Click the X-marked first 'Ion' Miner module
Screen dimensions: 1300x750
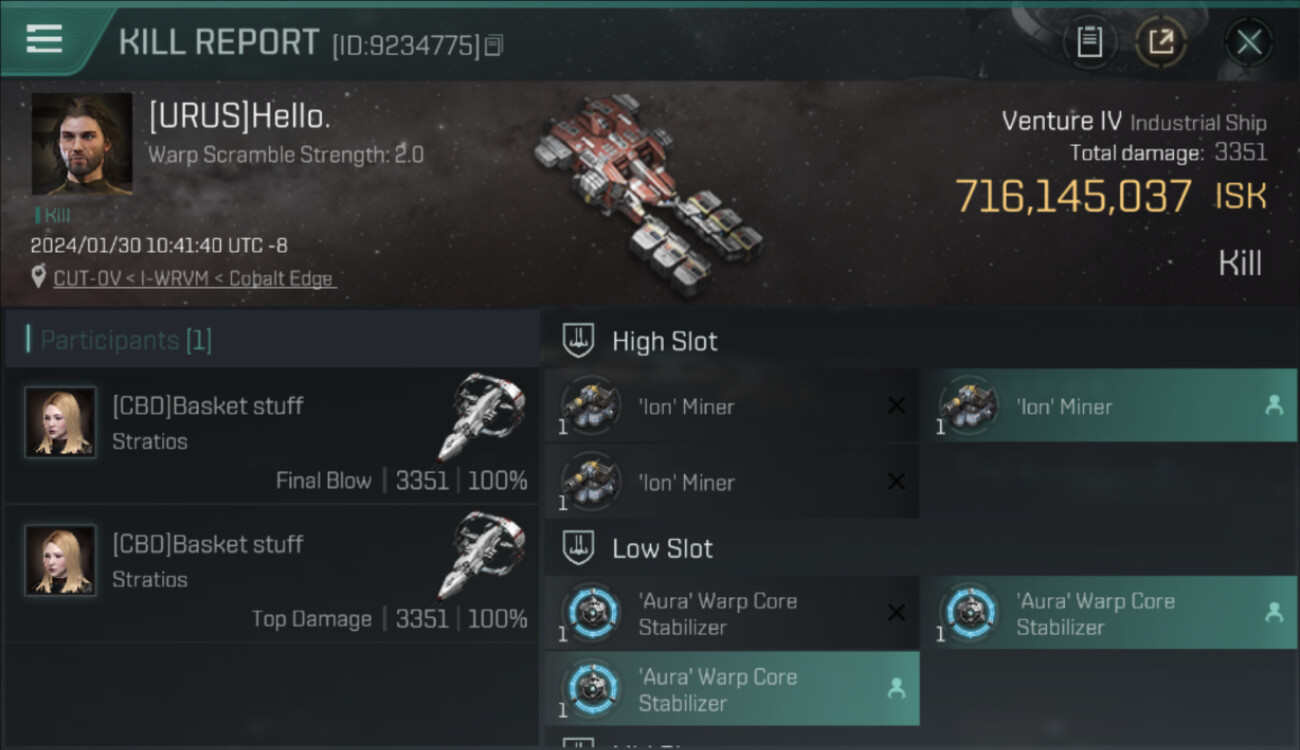click(x=731, y=406)
